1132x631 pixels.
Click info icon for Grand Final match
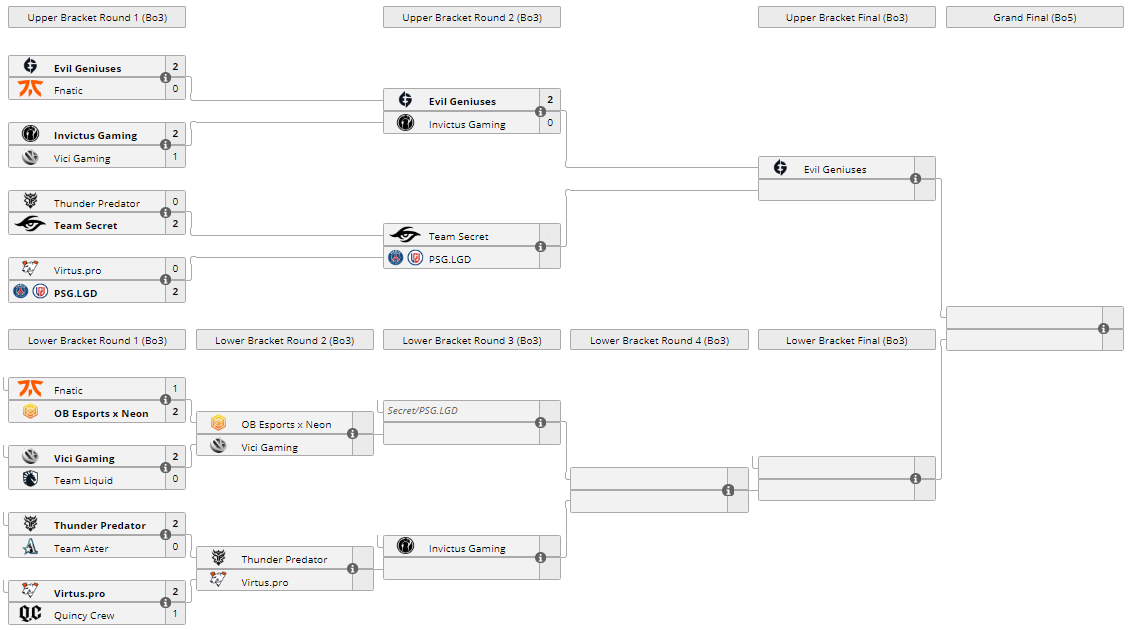click(1104, 328)
